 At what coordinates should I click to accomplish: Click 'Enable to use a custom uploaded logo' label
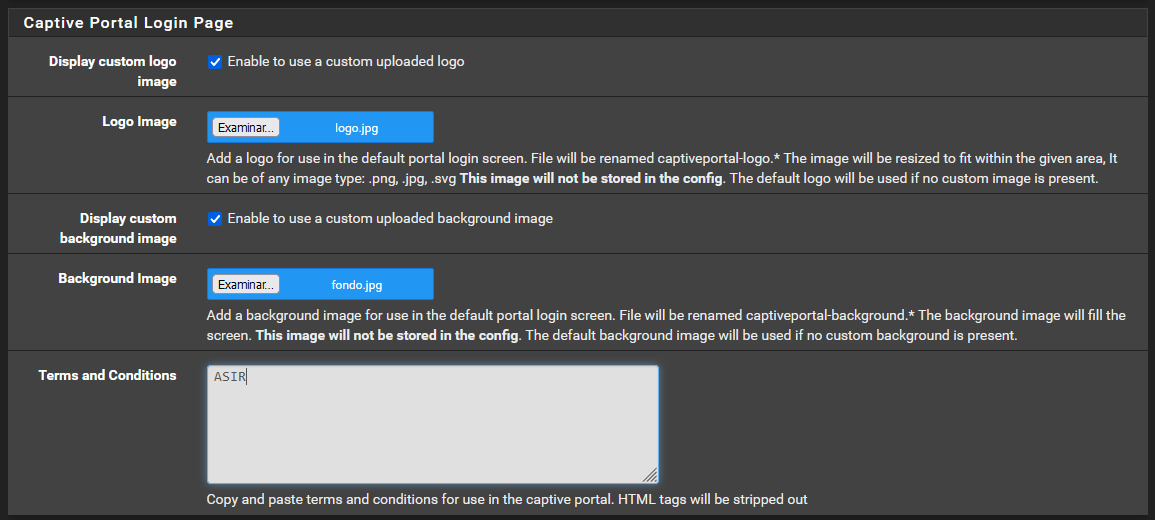tap(346, 62)
